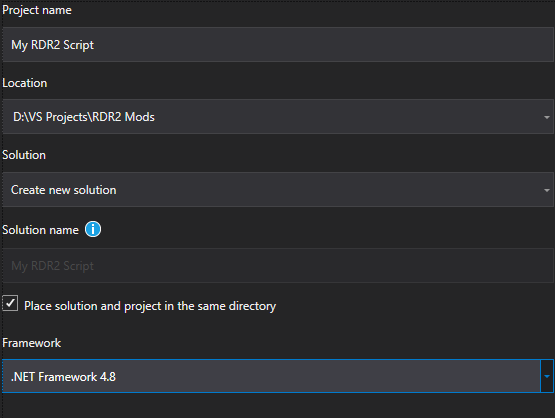Click the checkmark in the directory checkbox
This screenshot has width=555, height=418.
pos(11,303)
